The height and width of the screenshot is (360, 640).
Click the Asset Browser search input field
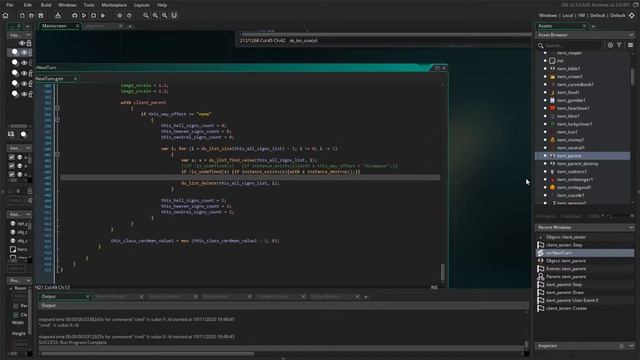pyautogui.click(x=573, y=46)
